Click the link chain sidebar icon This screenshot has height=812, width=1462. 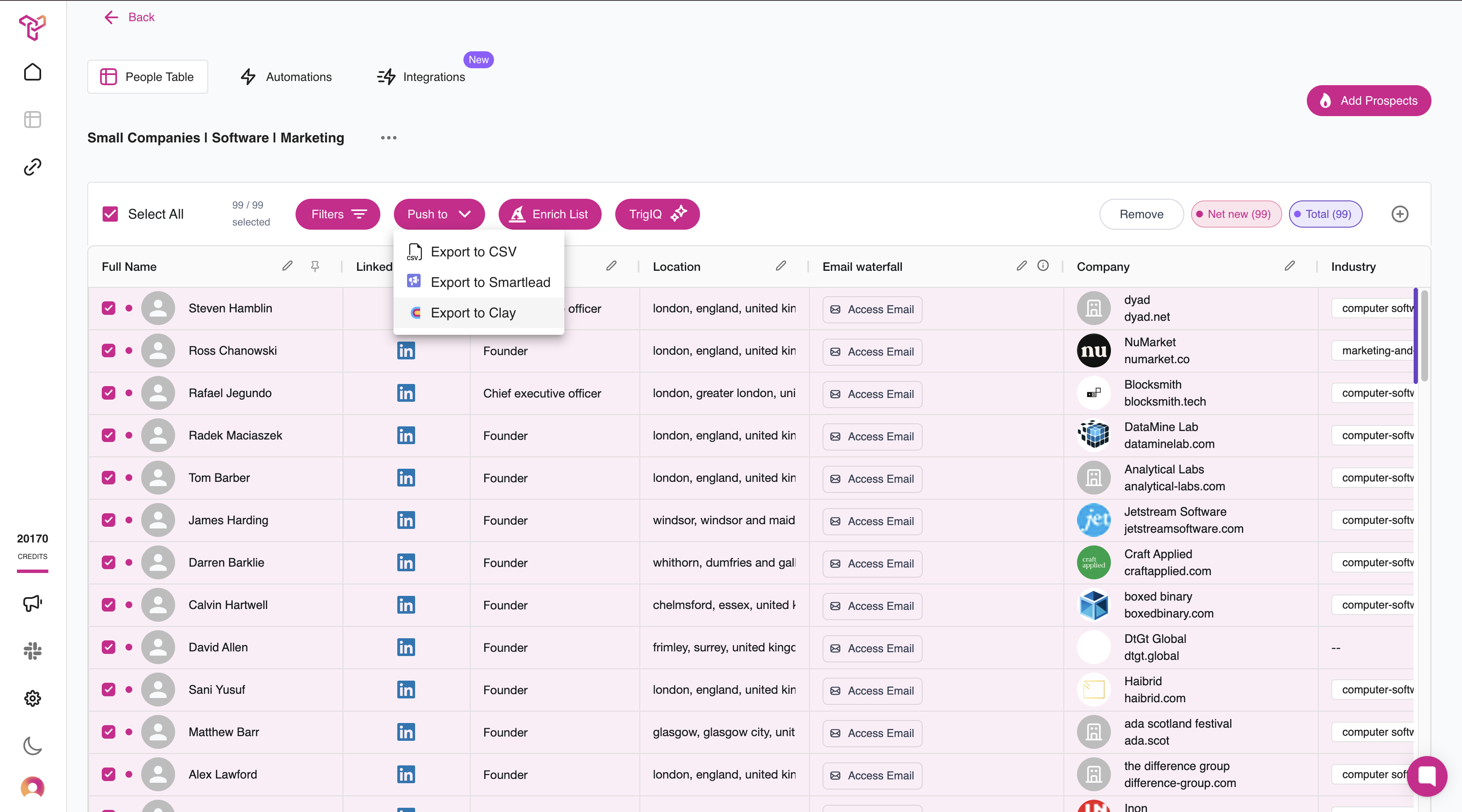(x=32, y=167)
